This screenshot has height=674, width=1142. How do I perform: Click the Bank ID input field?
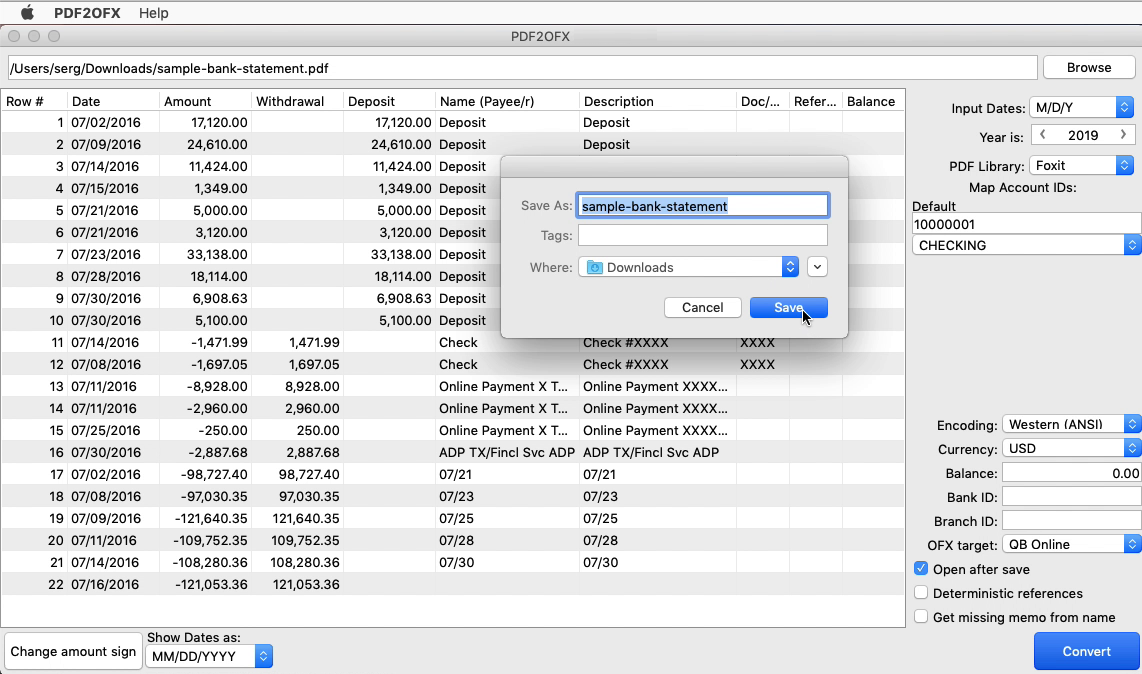tap(1071, 498)
